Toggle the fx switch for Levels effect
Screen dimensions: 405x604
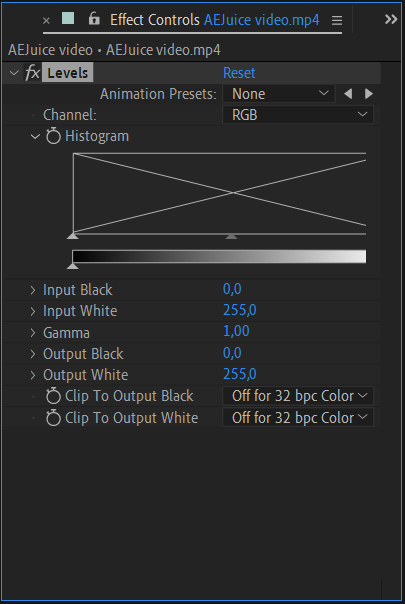pos(32,73)
